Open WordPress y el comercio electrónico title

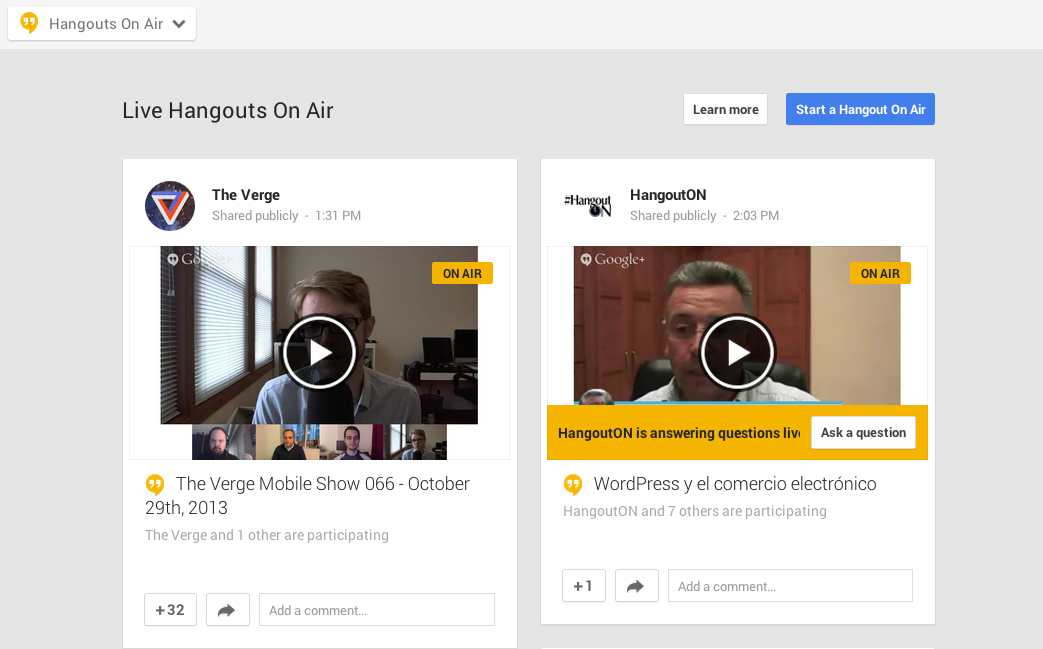pos(734,483)
